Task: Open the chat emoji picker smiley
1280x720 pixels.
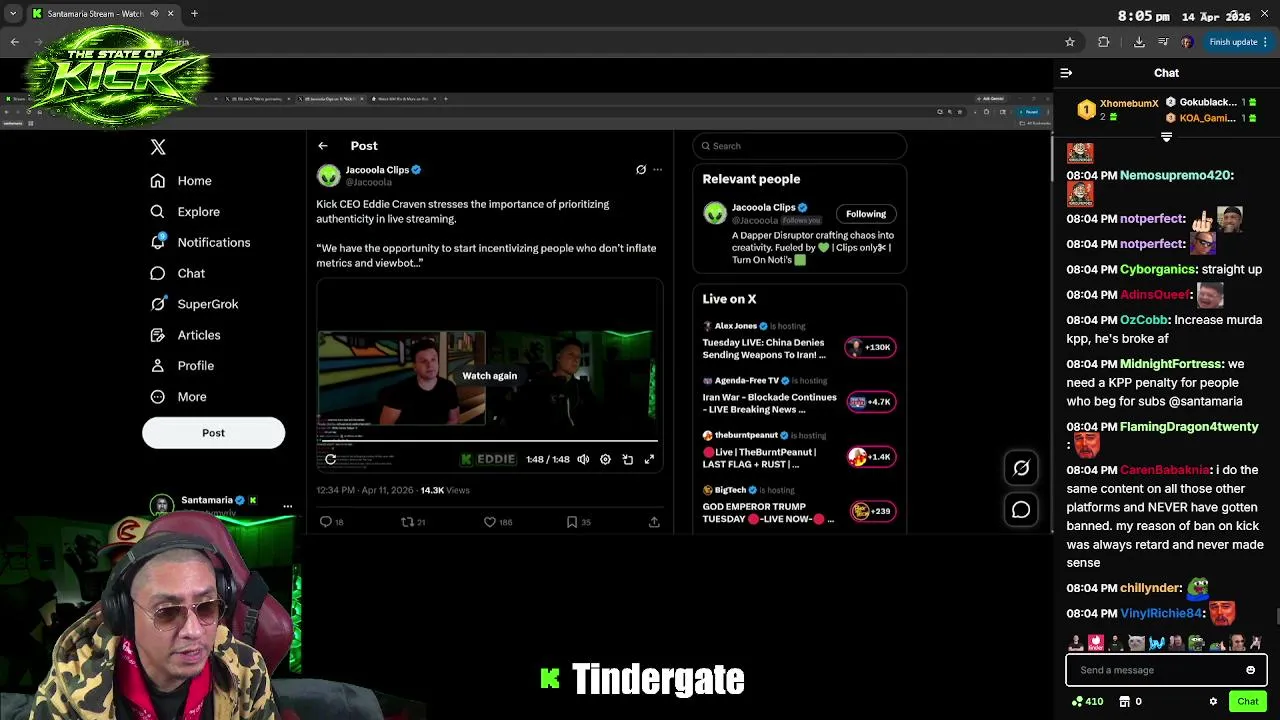Action: [1250, 670]
